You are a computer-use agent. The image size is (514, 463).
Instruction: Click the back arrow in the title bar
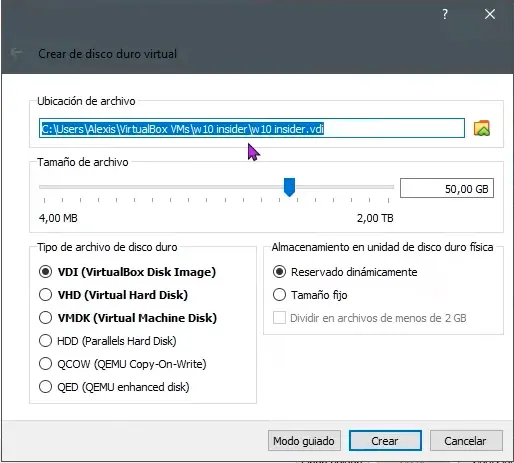pos(16,53)
